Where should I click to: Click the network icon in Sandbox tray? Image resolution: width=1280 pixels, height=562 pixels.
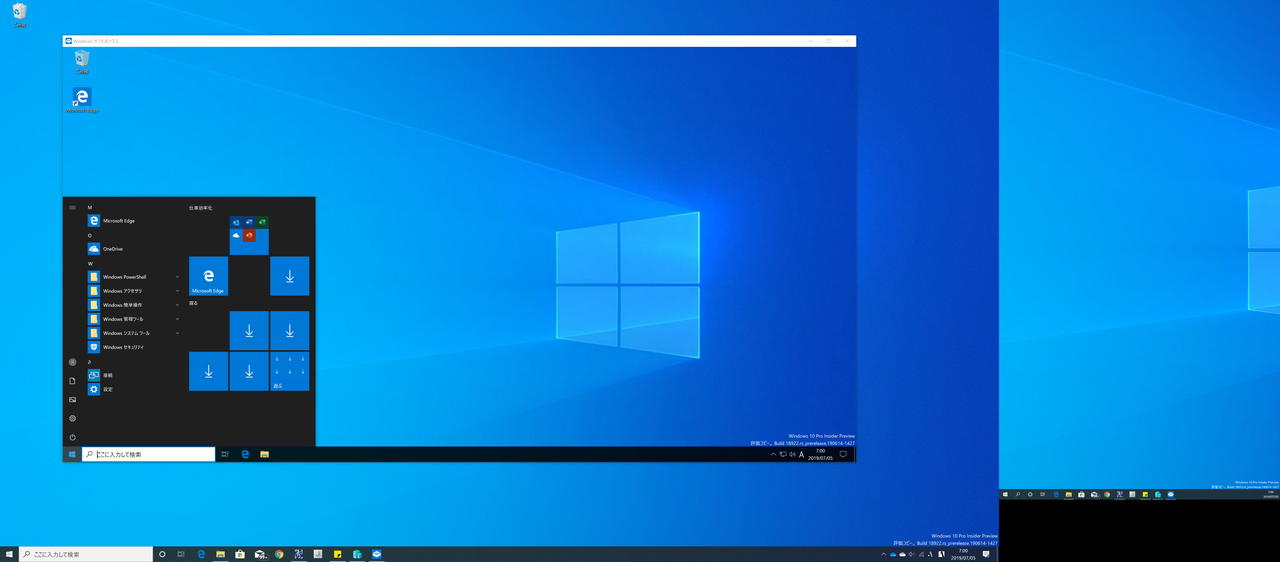[783, 454]
